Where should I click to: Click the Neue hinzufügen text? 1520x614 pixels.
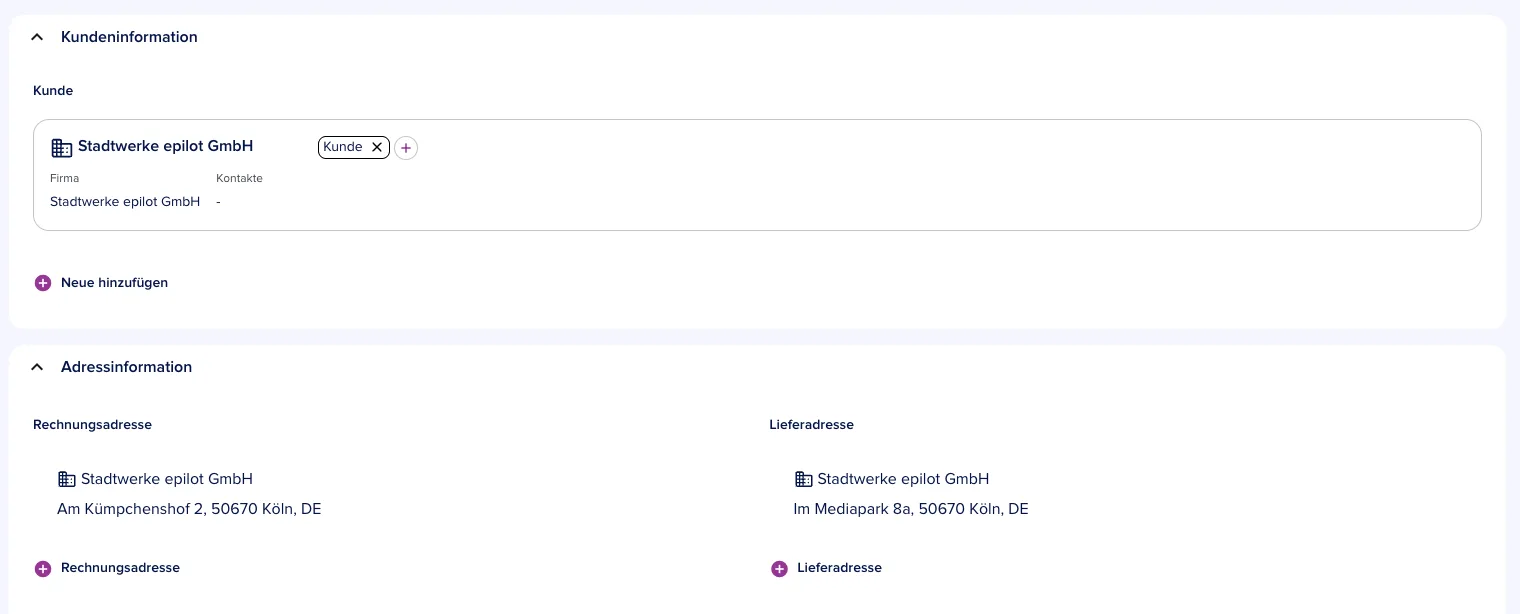point(114,283)
